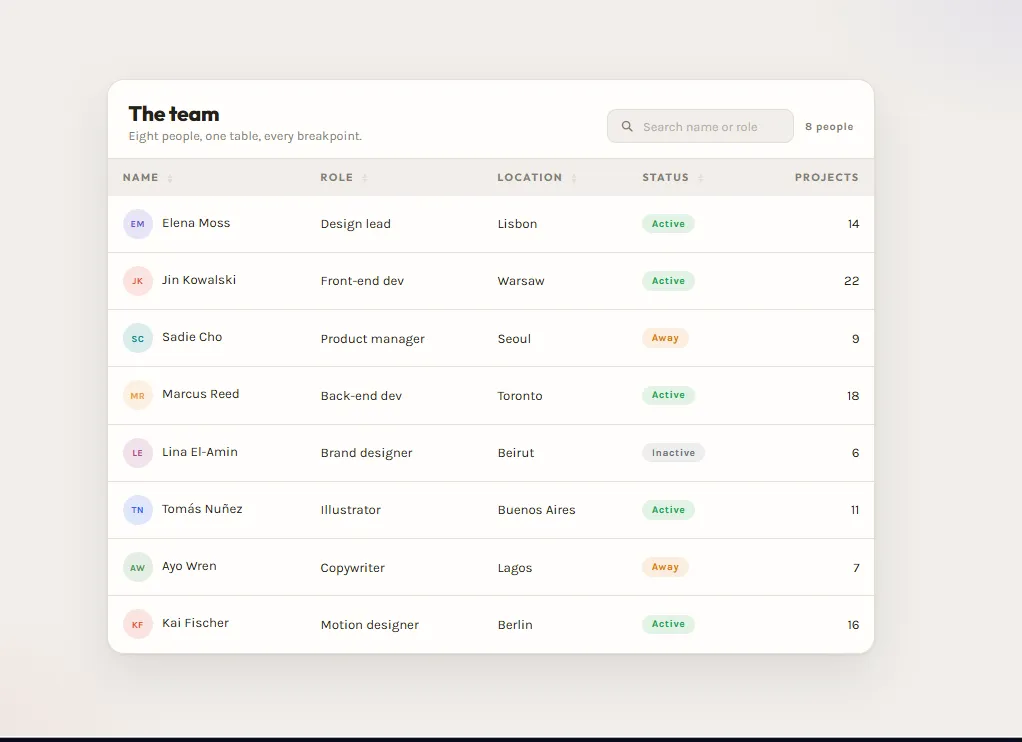The image size is (1022, 742).
Task: Select the name Elena Moss
Action: click(196, 223)
